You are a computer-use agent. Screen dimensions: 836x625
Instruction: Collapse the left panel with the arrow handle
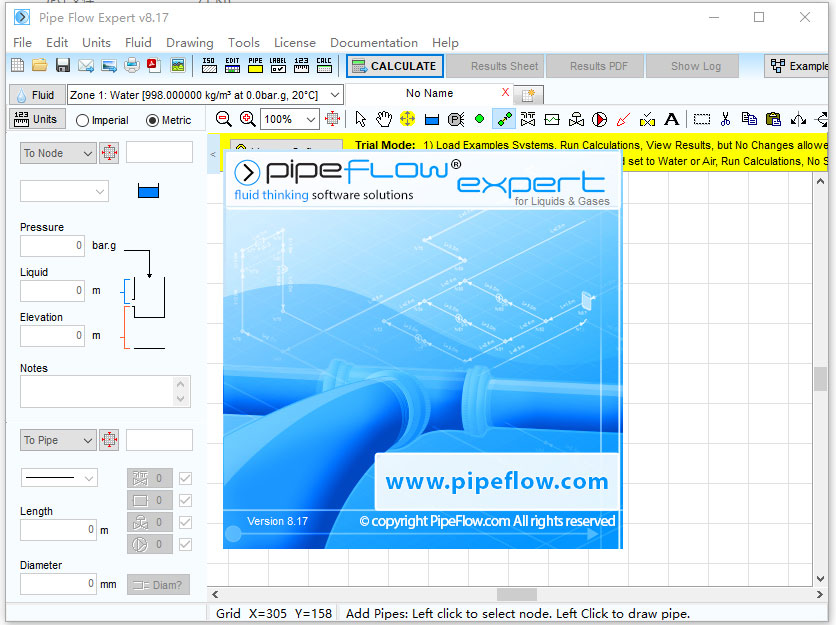(213, 154)
